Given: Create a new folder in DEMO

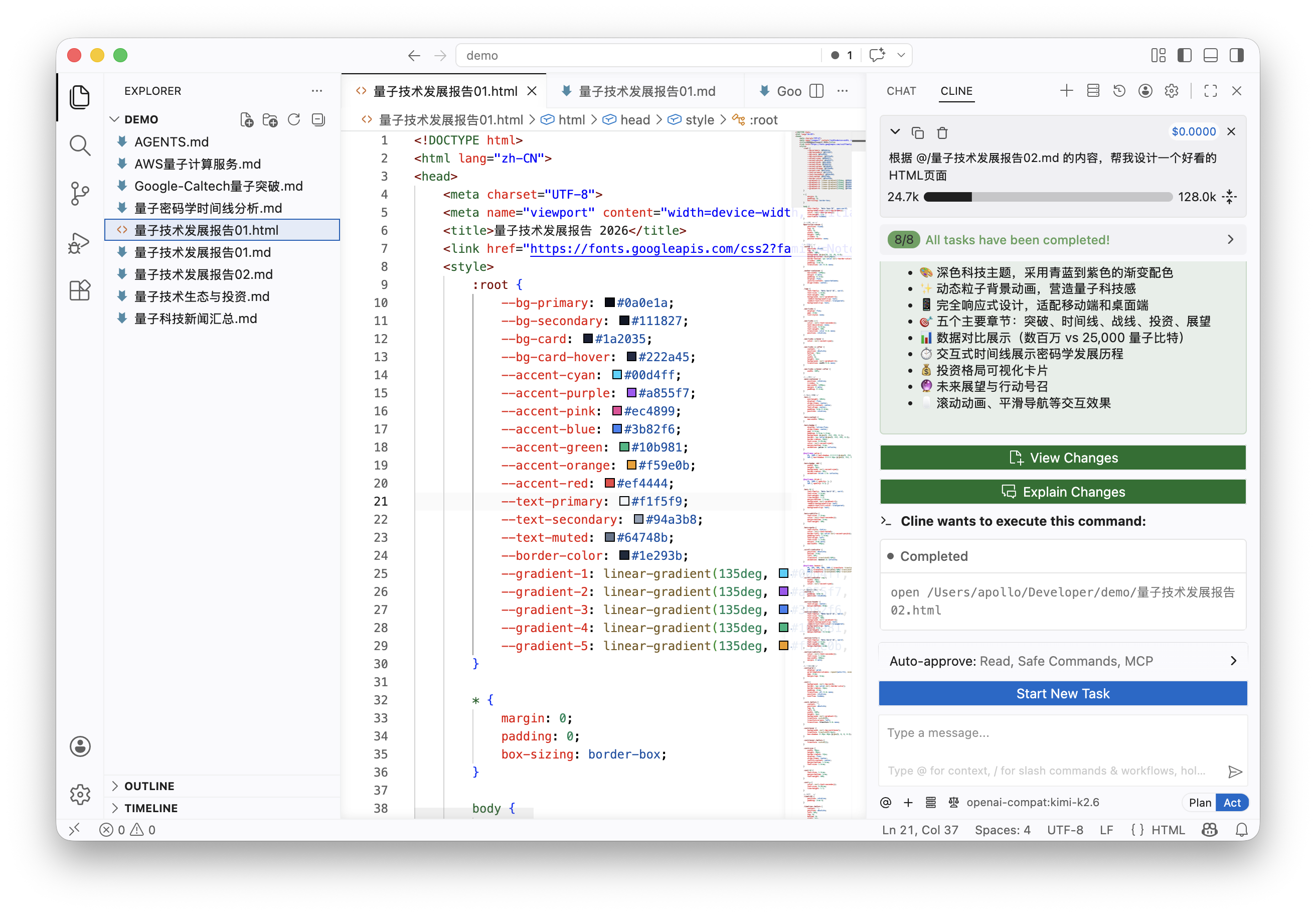Looking at the screenshot, I should click(x=270, y=120).
